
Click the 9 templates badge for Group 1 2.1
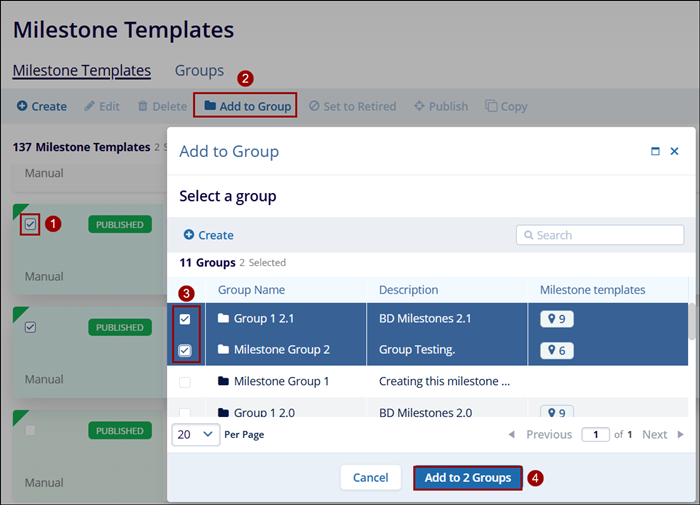pyautogui.click(x=557, y=319)
